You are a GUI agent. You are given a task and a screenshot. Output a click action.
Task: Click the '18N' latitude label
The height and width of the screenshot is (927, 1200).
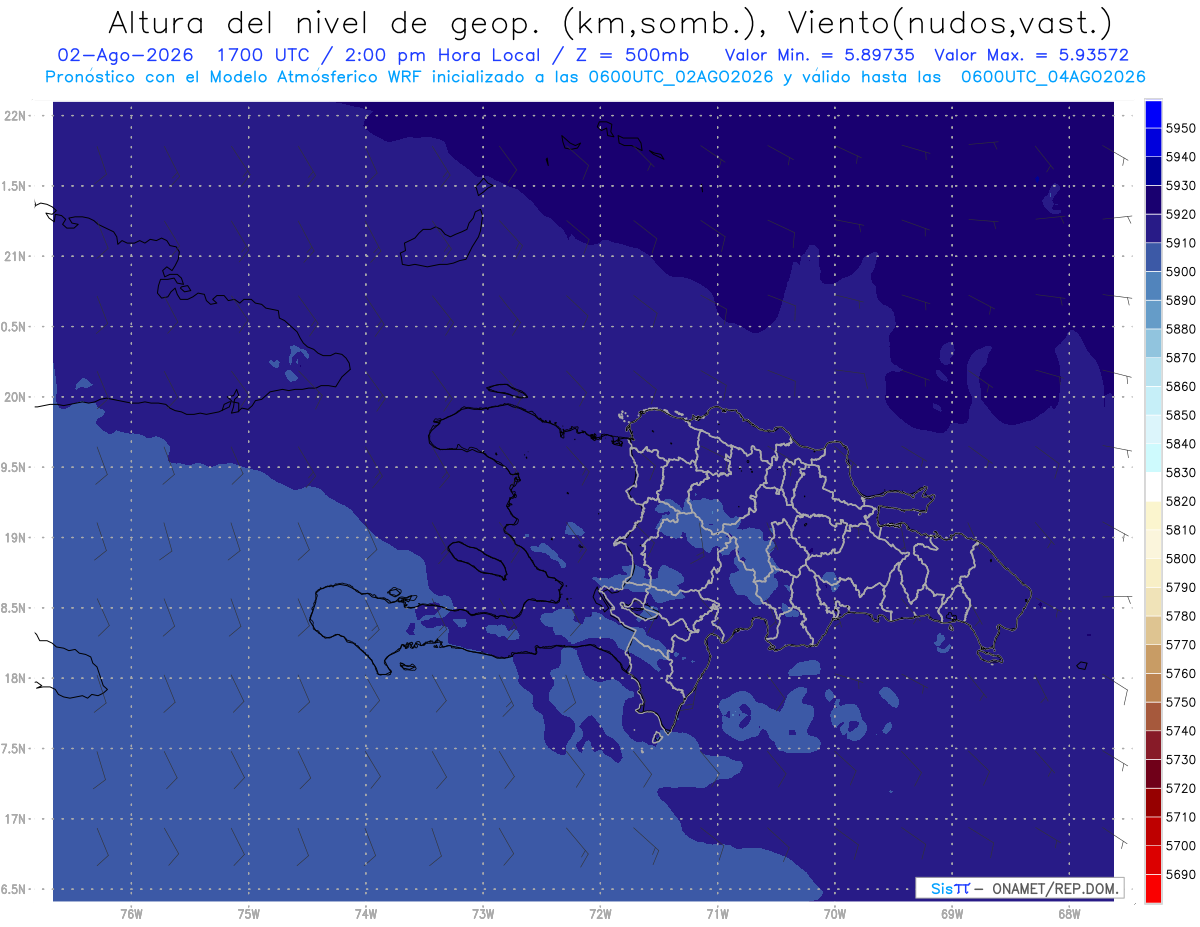click(16, 678)
